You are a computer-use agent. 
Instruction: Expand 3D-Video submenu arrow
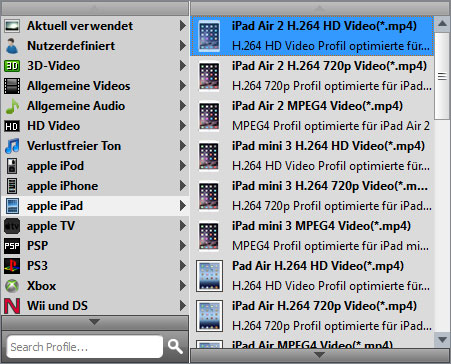pos(183,66)
